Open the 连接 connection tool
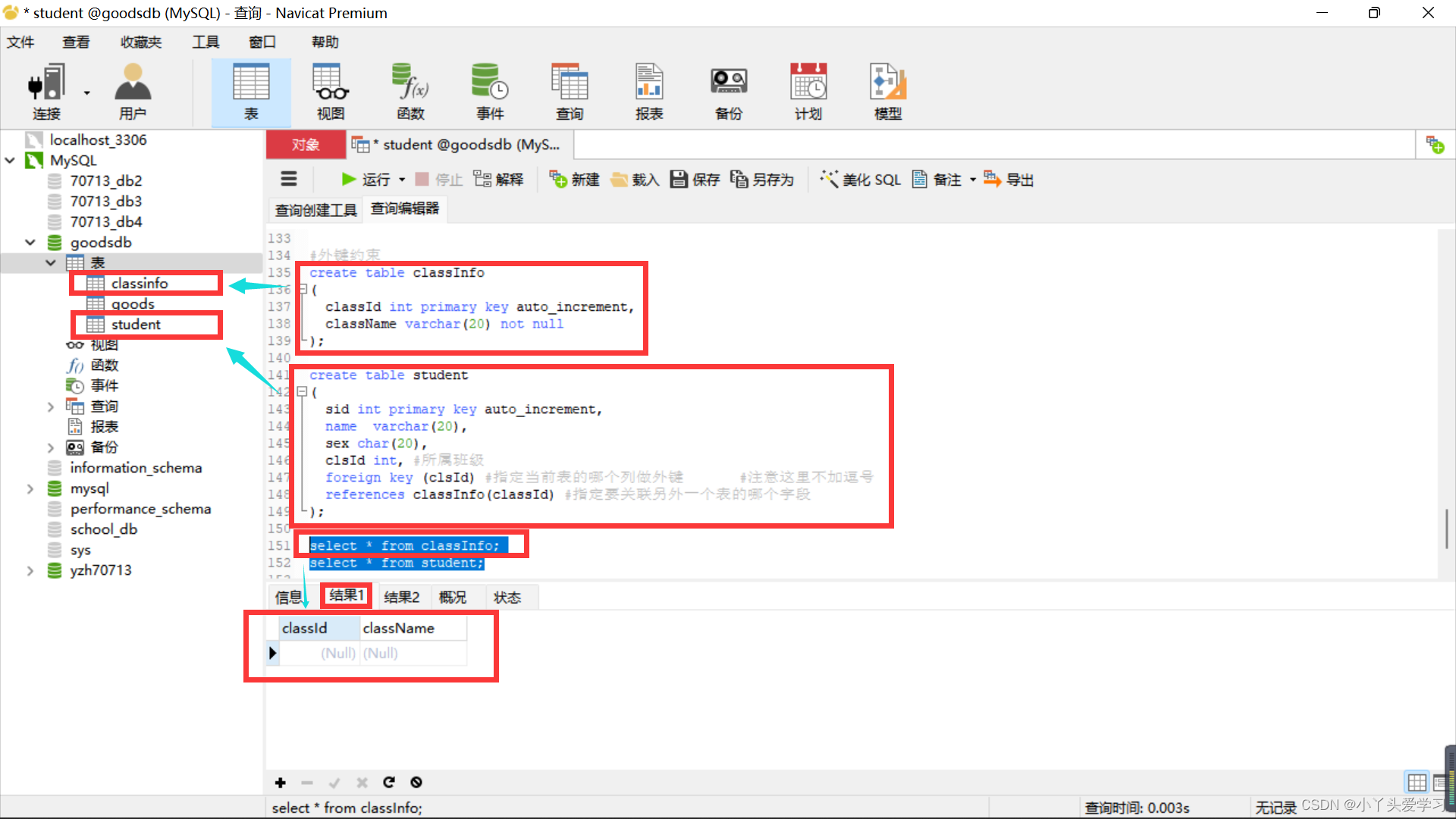This screenshot has width=1456, height=819. pyautogui.click(x=45, y=92)
